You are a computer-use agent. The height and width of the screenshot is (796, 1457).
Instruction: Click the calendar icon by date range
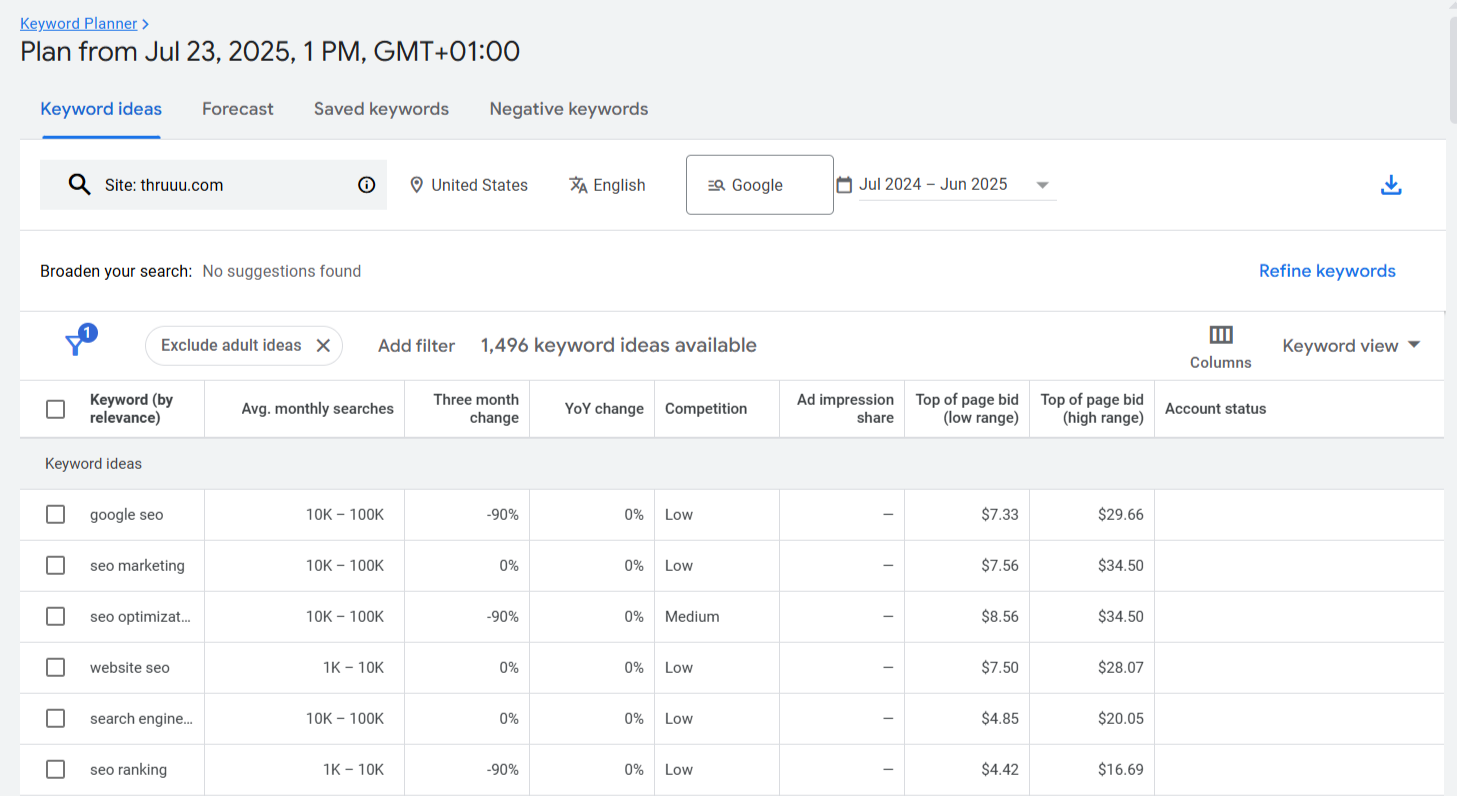coord(844,184)
